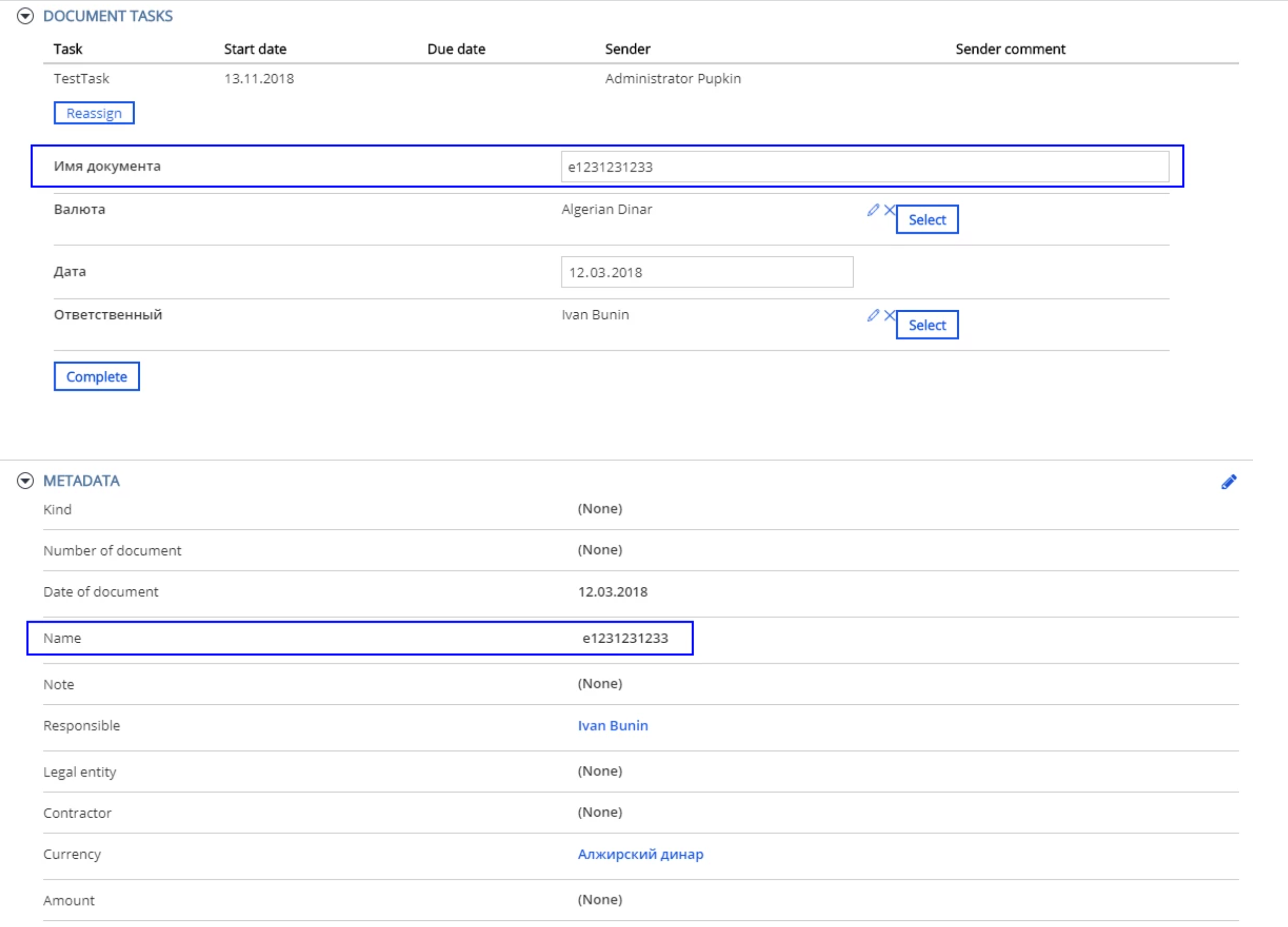
Task: Click the pencil icon next to Ivan Bunin
Action: point(873,315)
